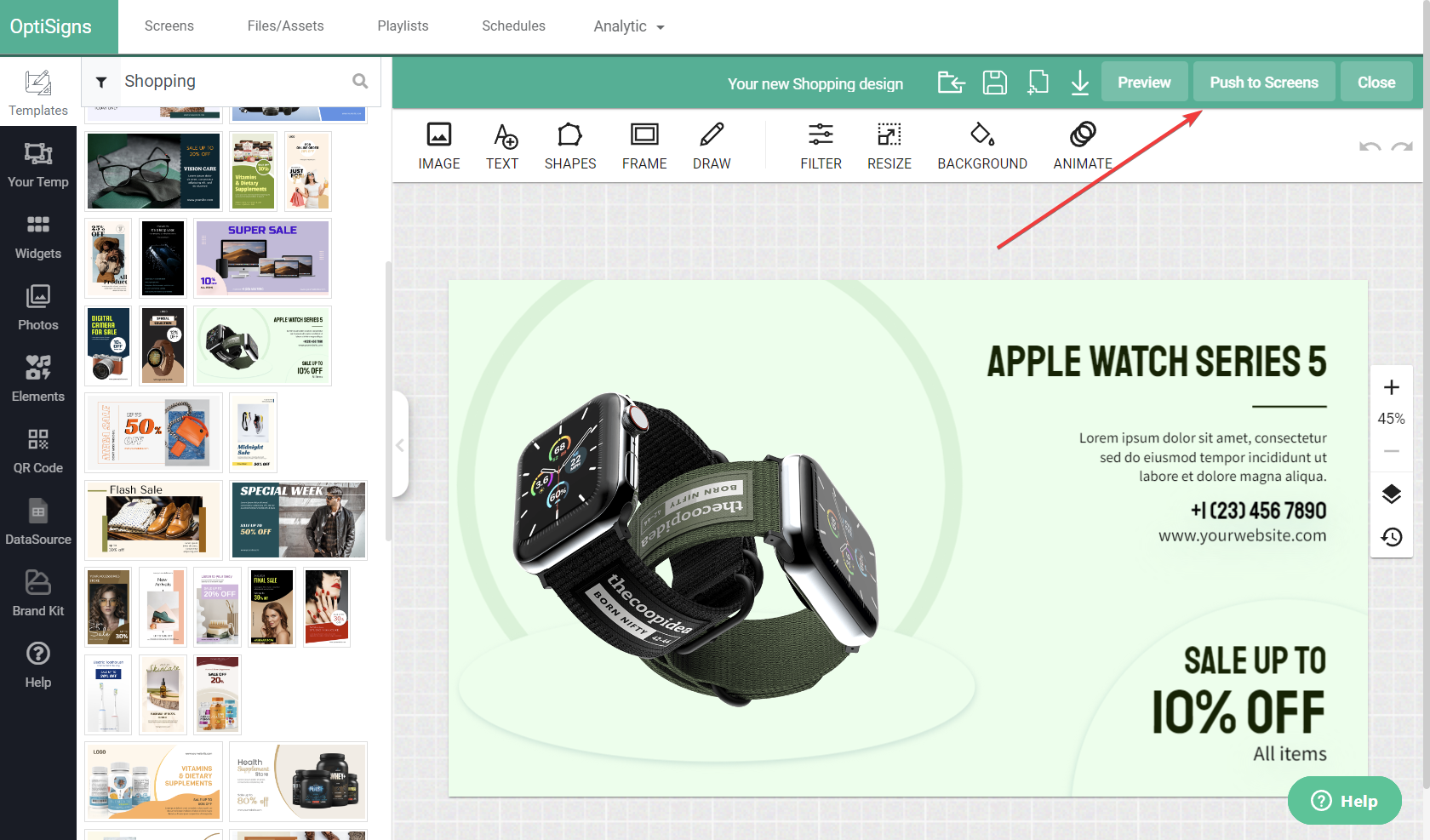Open the QR Code panel
This screenshot has height=840, width=1430.
(38, 451)
